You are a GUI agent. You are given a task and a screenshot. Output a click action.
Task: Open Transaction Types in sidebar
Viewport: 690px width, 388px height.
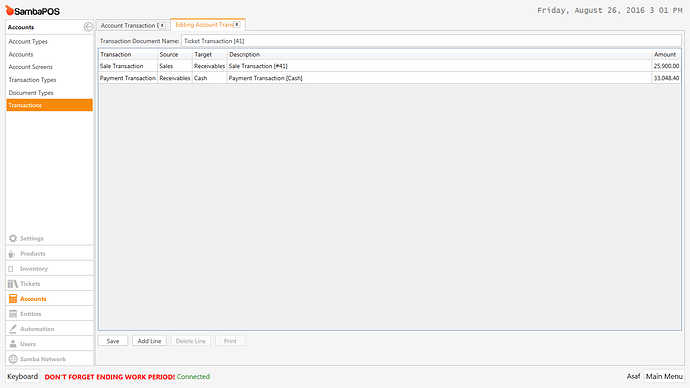(33, 80)
